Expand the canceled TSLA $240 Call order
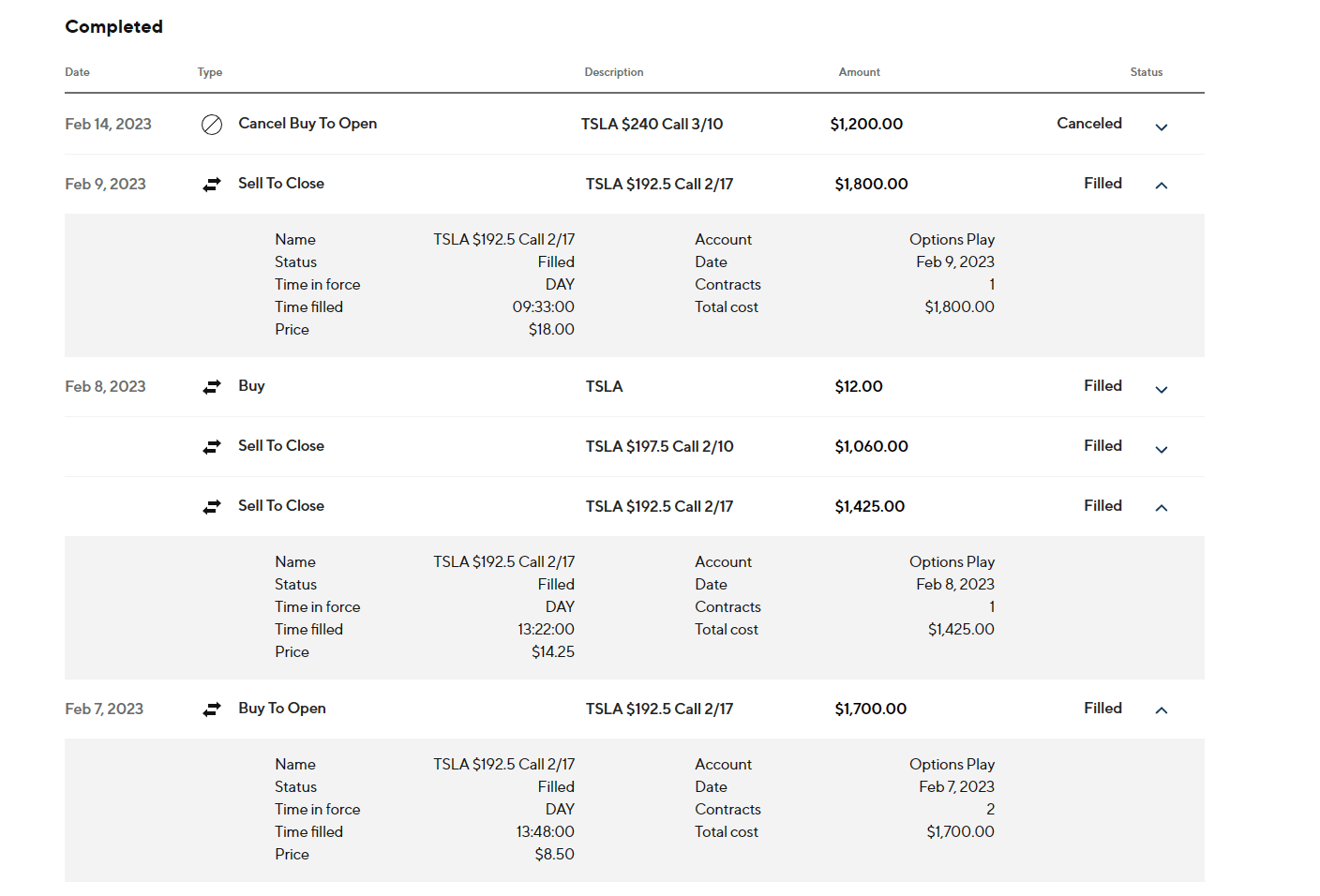This screenshot has height=896, width=1320. click(x=1161, y=127)
